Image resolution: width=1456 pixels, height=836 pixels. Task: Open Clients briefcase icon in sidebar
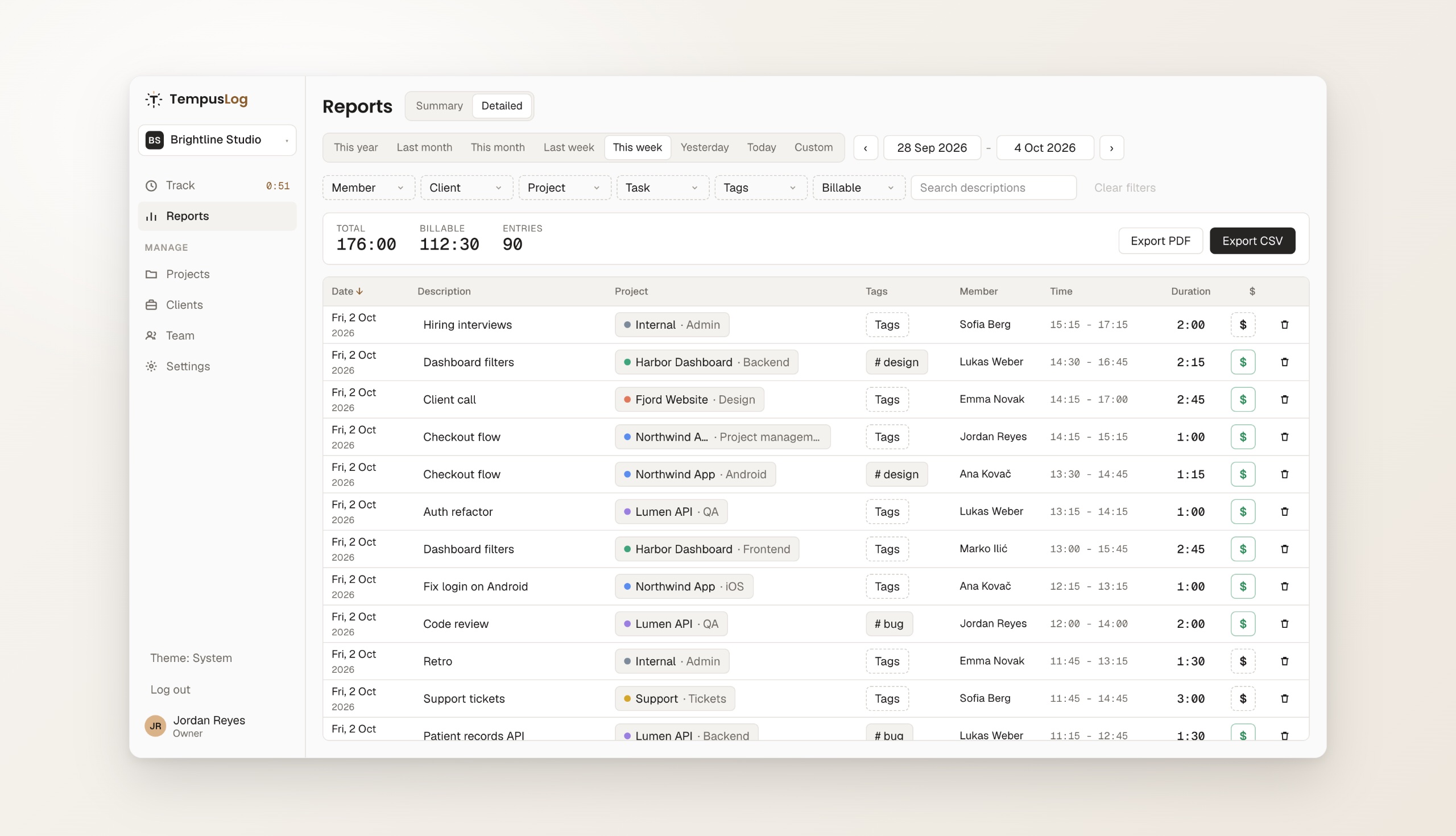click(151, 305)
